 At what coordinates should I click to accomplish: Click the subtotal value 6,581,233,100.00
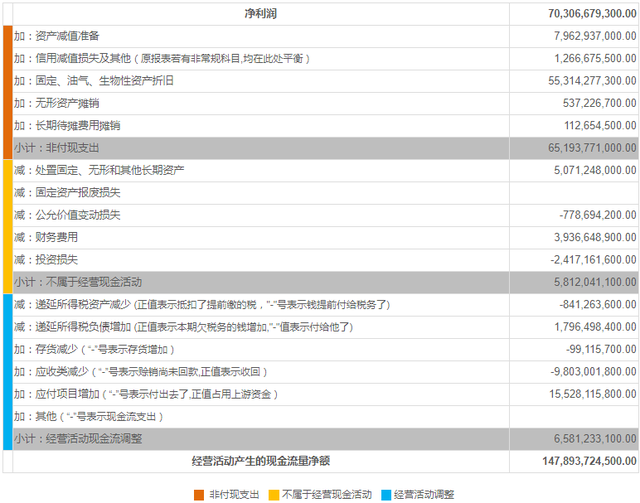pyautogui.click(x=595, y=439)
